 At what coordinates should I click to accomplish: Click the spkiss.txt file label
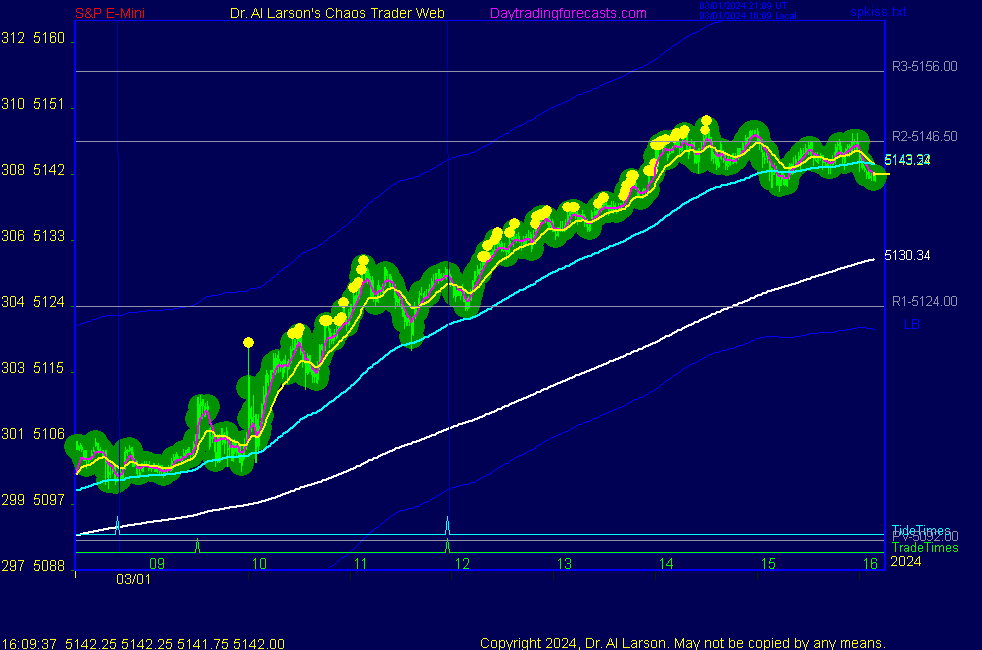[878, 12]
